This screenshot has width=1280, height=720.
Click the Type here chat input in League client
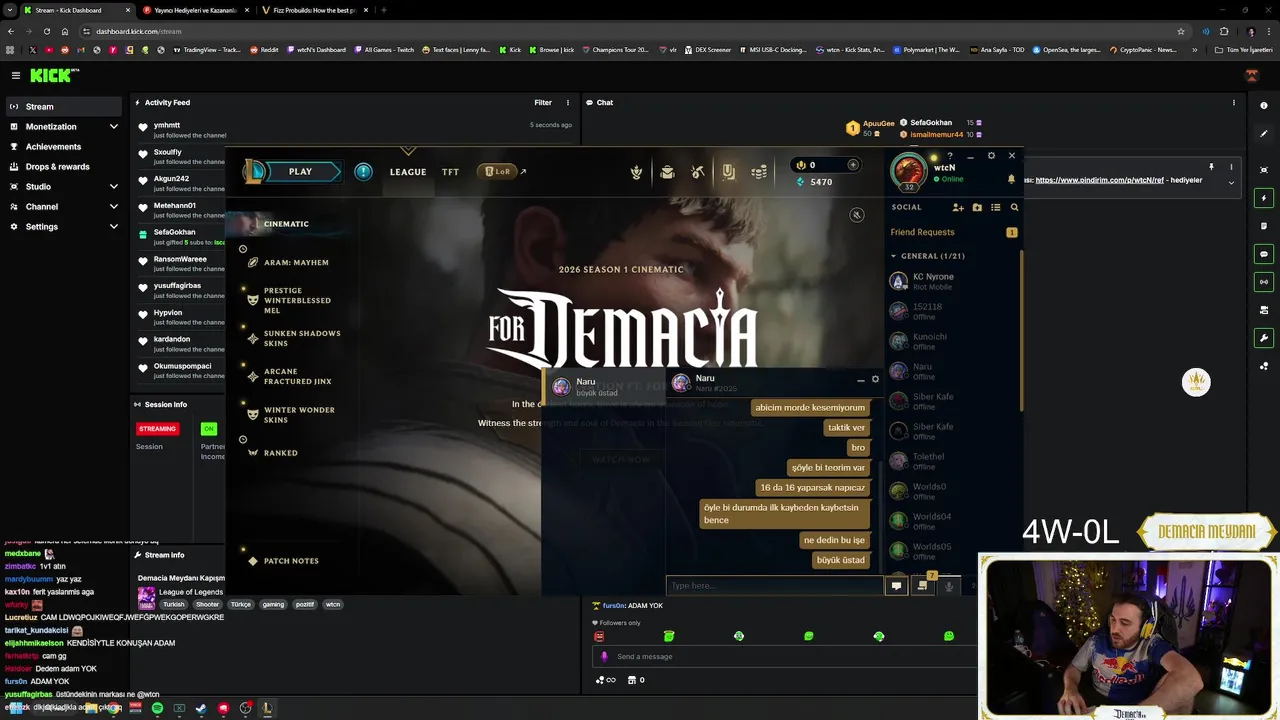[775, 586]
